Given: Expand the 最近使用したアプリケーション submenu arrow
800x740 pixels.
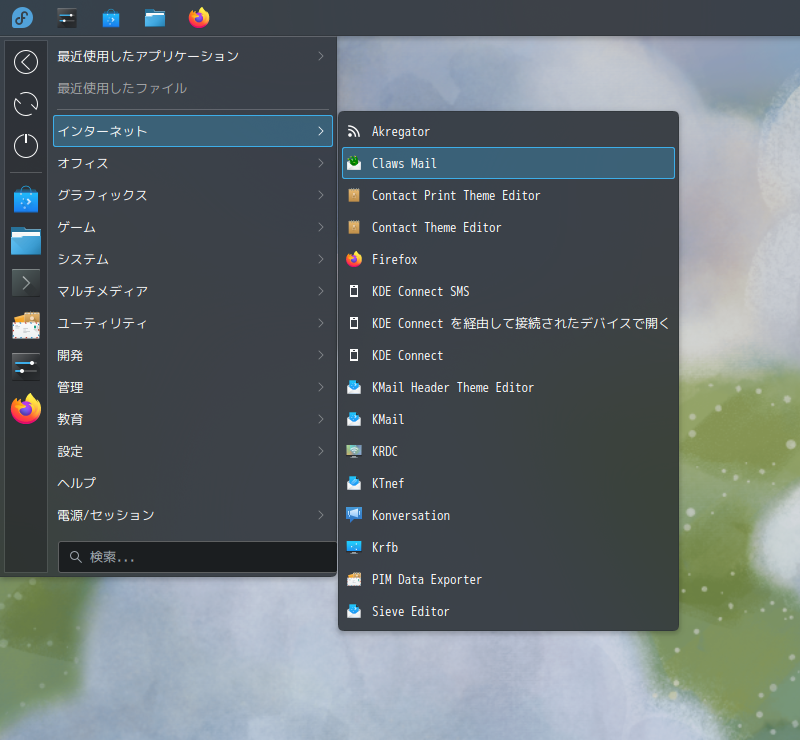Looking at the screenshot, I should pos(320,56).
